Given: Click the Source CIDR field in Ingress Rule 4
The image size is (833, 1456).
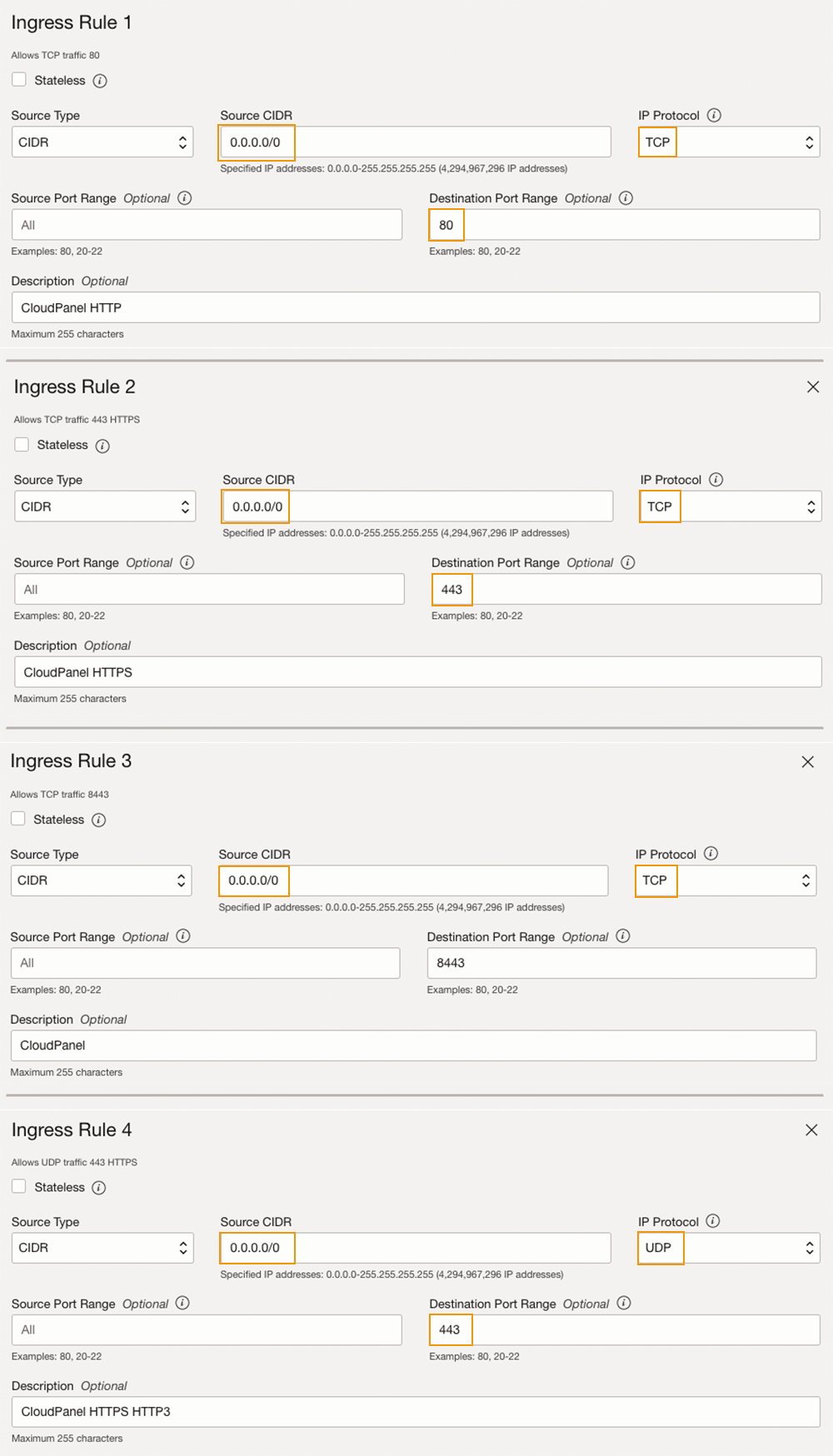Looking at the screenshot, I should (415, 1248).
